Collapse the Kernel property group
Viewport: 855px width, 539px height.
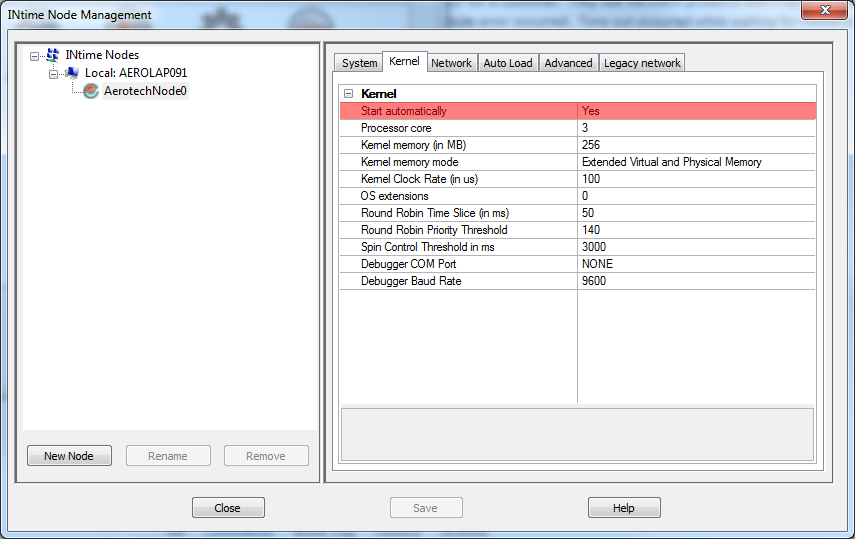tap(348, 94)
